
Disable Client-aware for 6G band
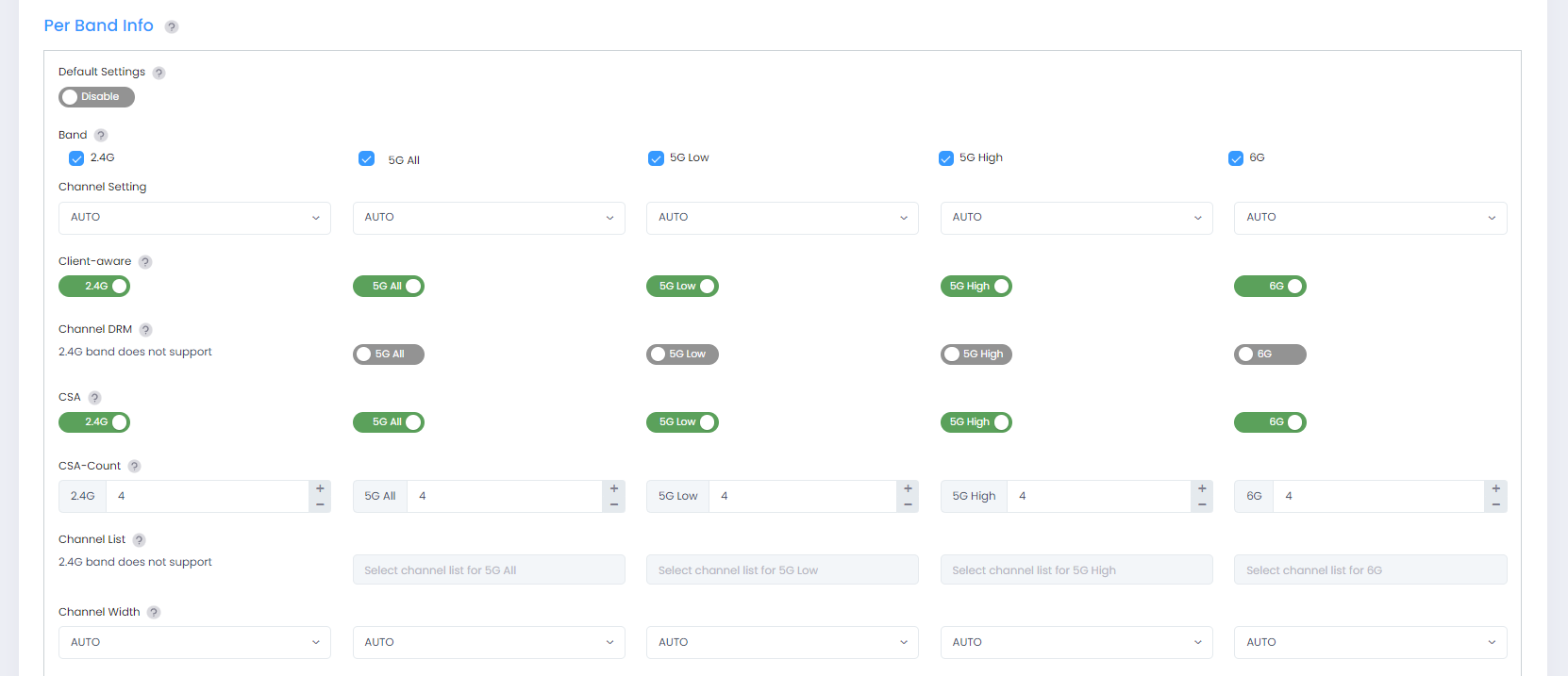click(x=1269, y=287)
